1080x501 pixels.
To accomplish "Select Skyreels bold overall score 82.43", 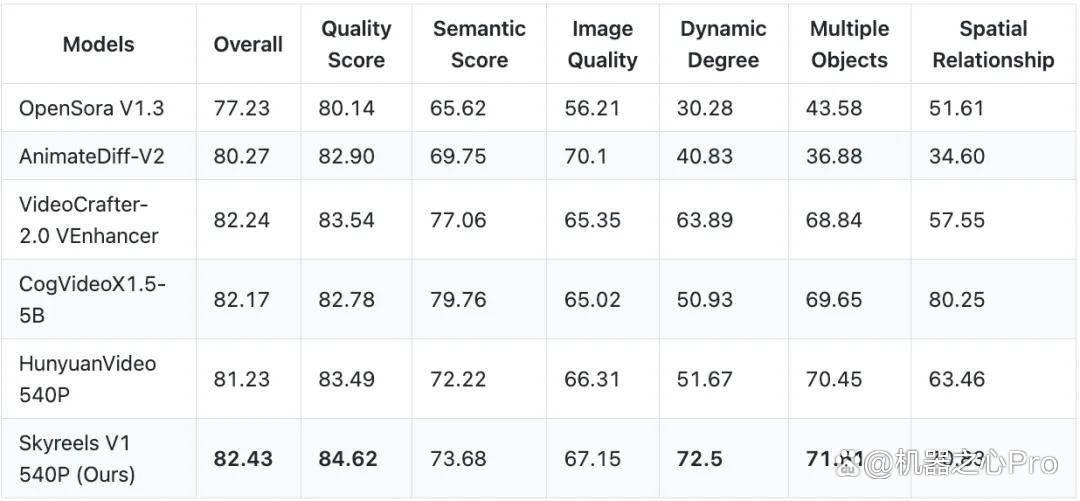I will pyautogui.click(x=243, y=459).
